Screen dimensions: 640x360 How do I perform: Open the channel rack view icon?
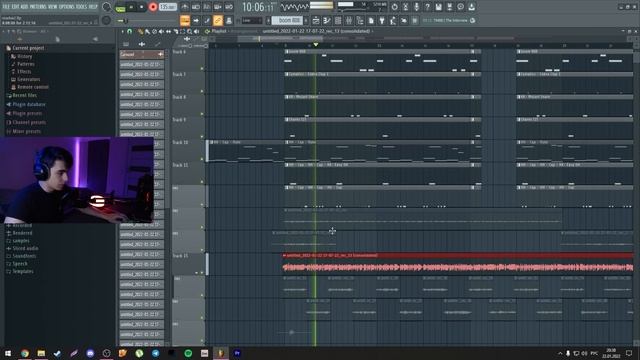point(338,20)
